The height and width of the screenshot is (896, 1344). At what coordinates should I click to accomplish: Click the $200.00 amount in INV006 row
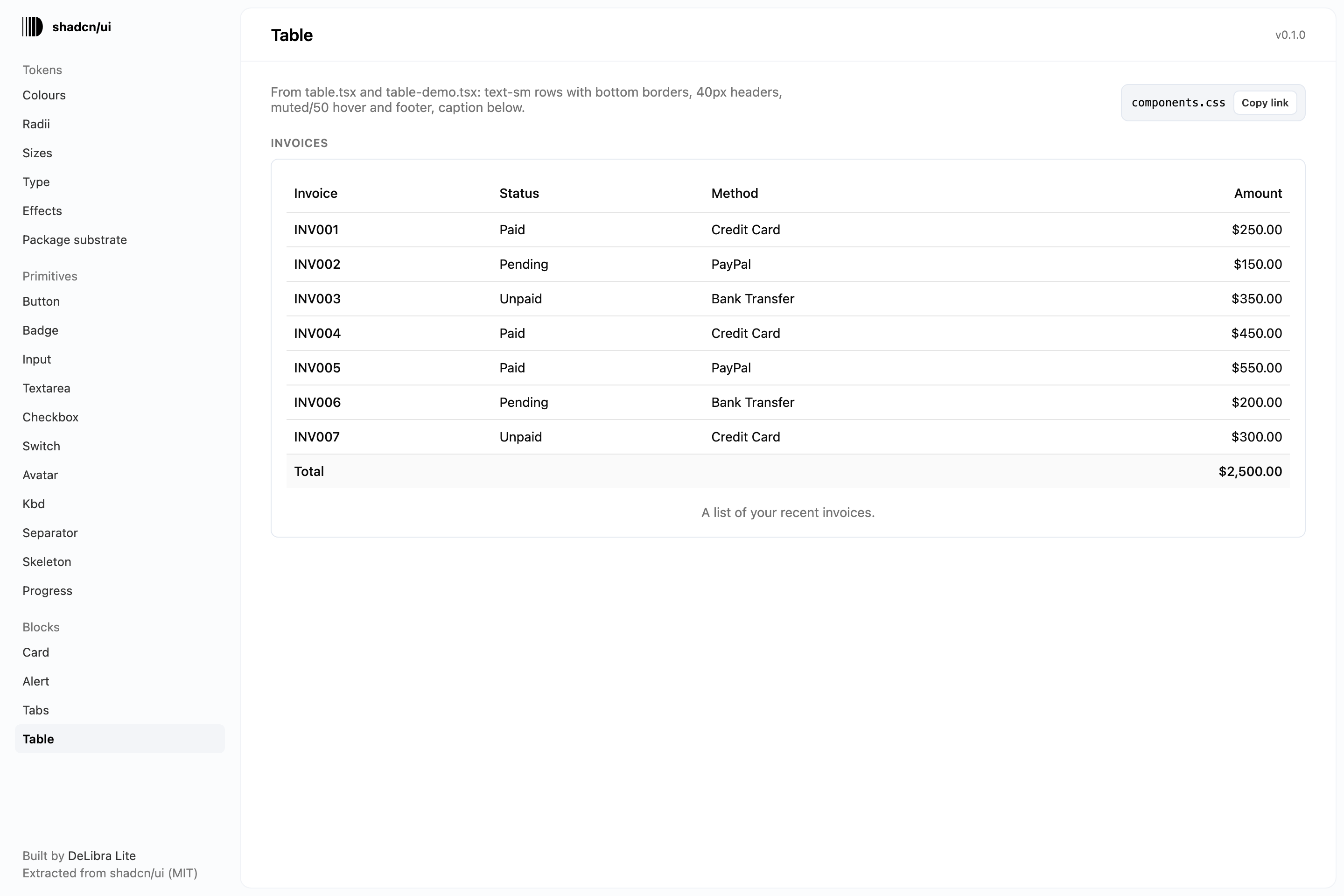coord(1257,402)
